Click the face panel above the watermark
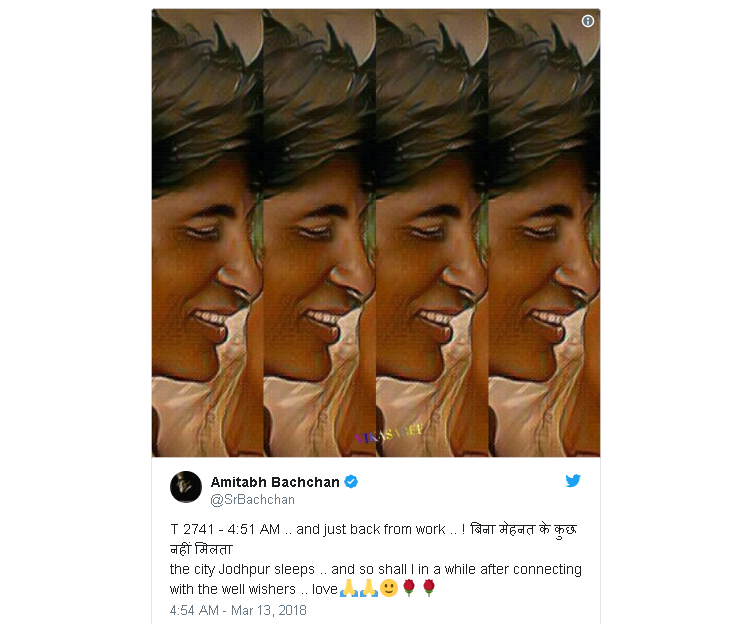733x624 pixels. click(432, 232)
